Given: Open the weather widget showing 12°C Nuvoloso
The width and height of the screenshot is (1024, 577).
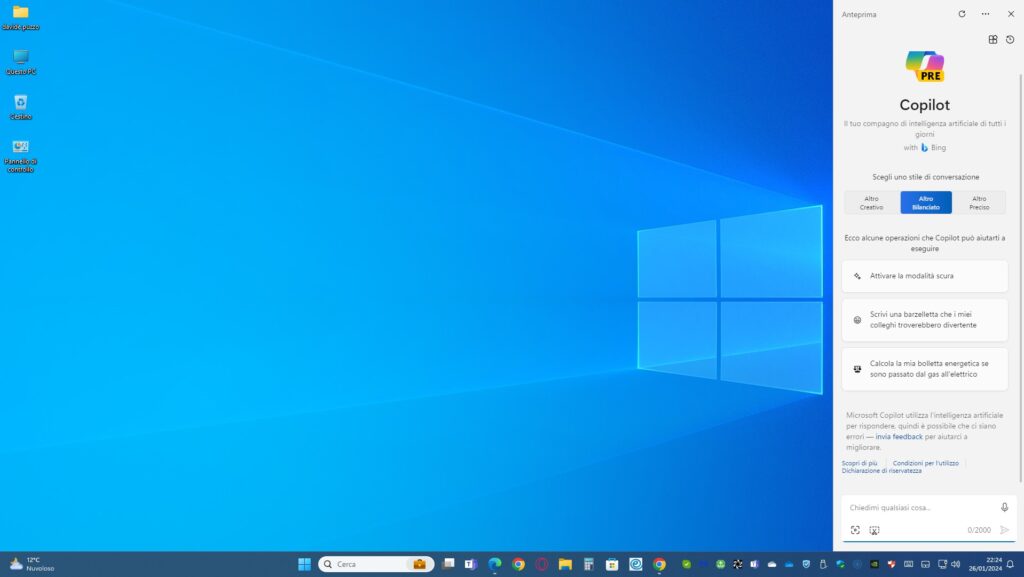Looking at the screenshot, I should [x=31, y=564].
